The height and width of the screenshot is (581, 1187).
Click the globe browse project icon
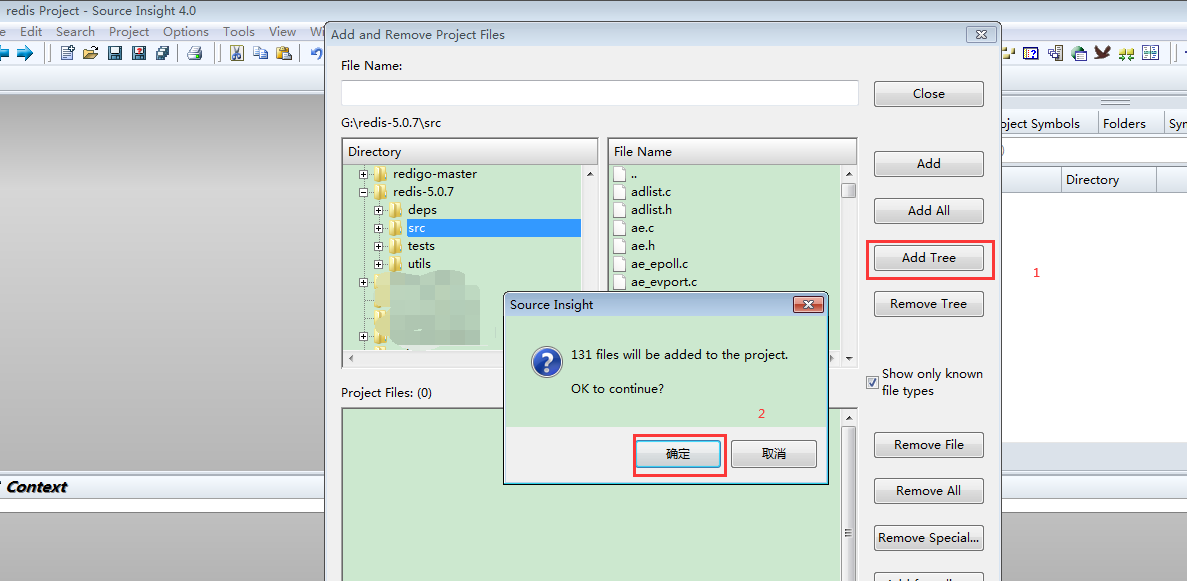(1079, 53)
